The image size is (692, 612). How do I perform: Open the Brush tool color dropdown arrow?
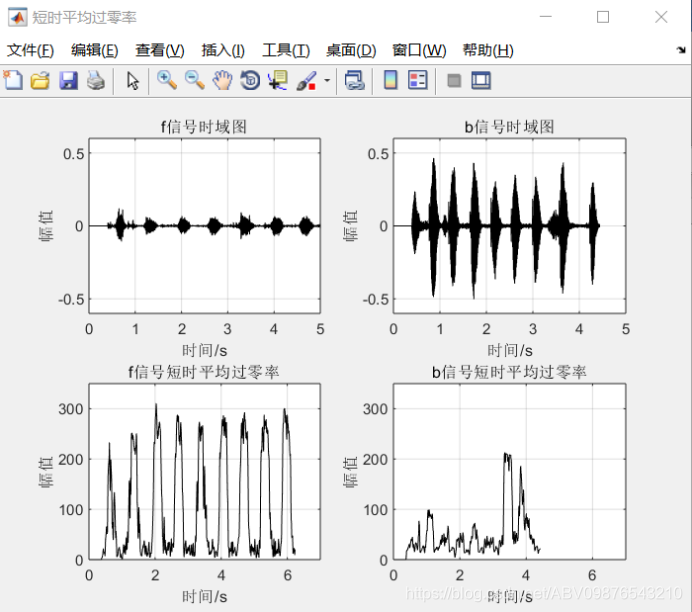[x=327, y=81]
